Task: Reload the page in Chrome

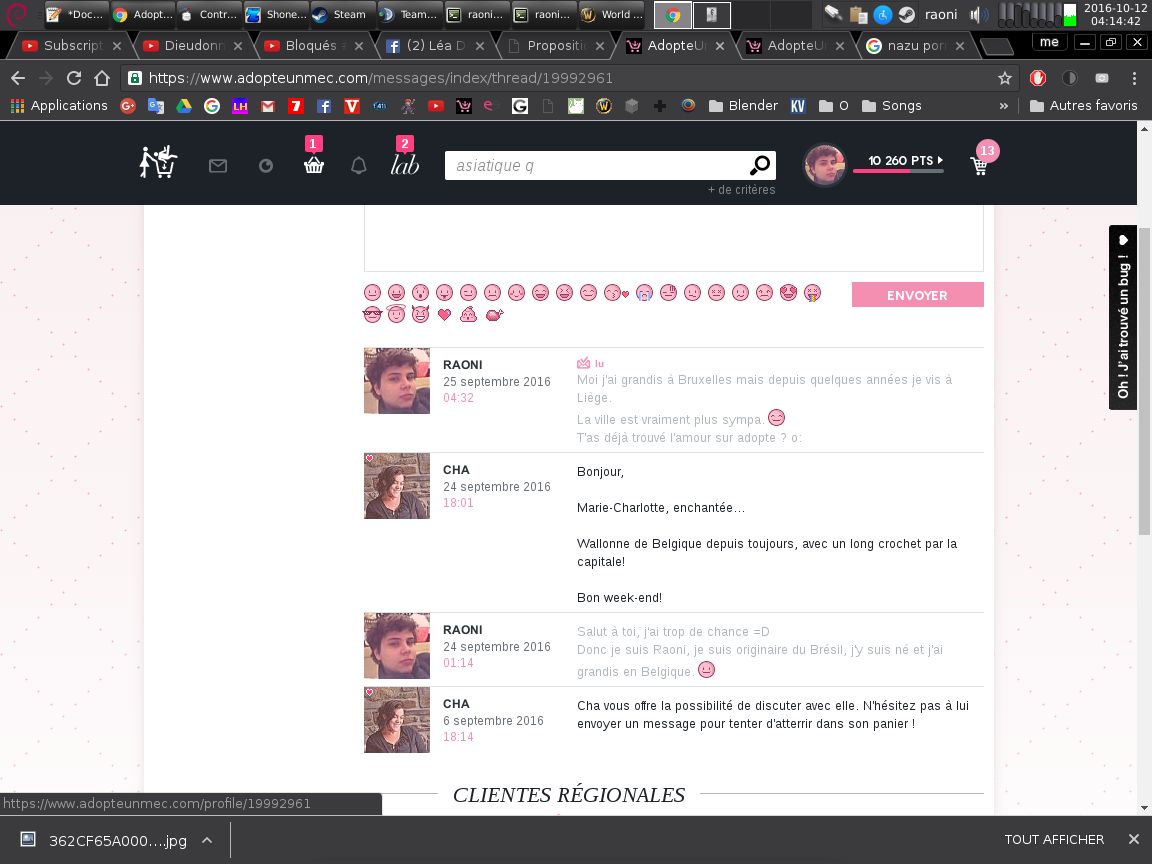Action: (73, 78)
